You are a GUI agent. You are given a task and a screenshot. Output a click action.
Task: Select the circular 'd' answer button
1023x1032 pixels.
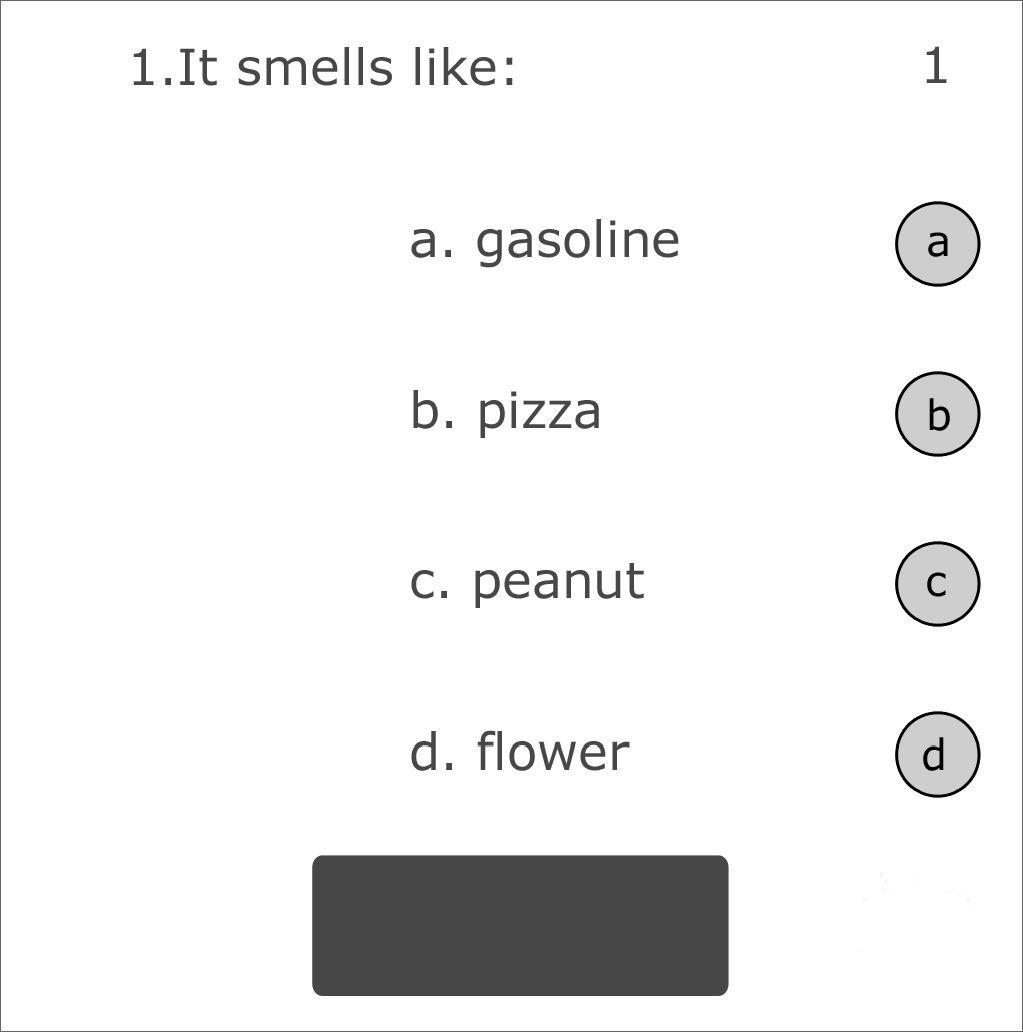(937, 753)
